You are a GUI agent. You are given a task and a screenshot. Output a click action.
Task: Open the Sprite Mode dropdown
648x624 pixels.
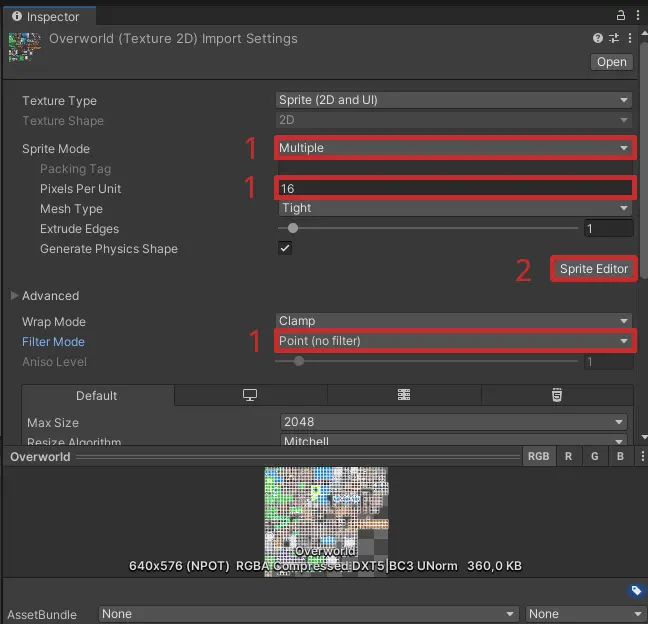[455, 148]
